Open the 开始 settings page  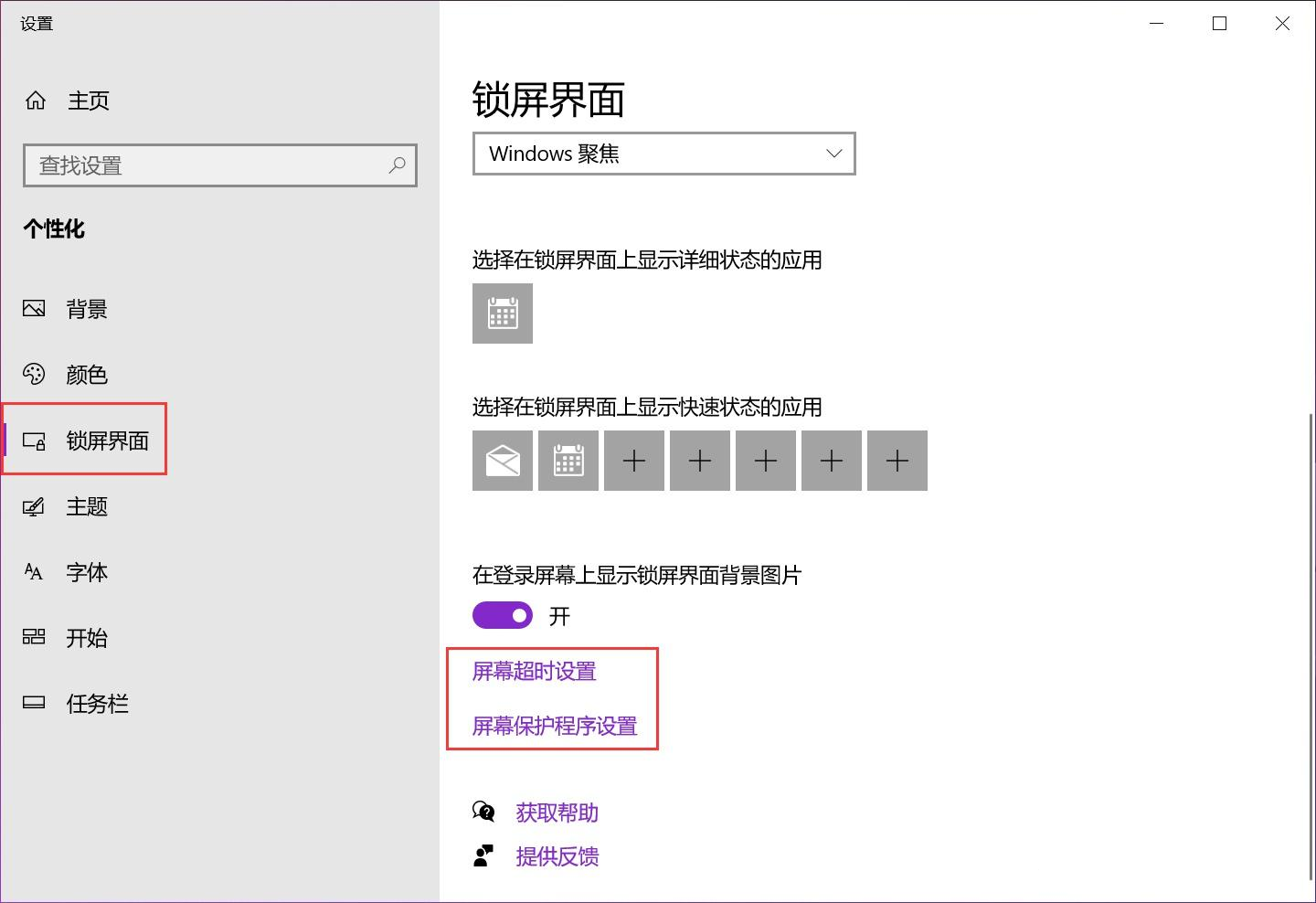pyautogui.click(x=219, y=638)
